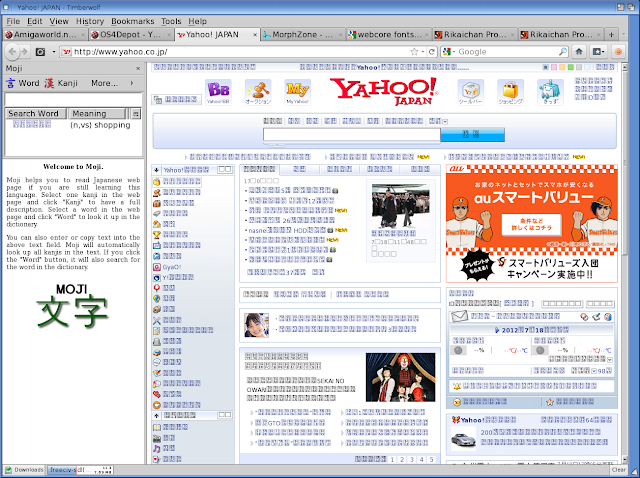The height and width of the screenshot is (478, 640).
Task: Go to the browser Home page icon
Action: [579, 51]
